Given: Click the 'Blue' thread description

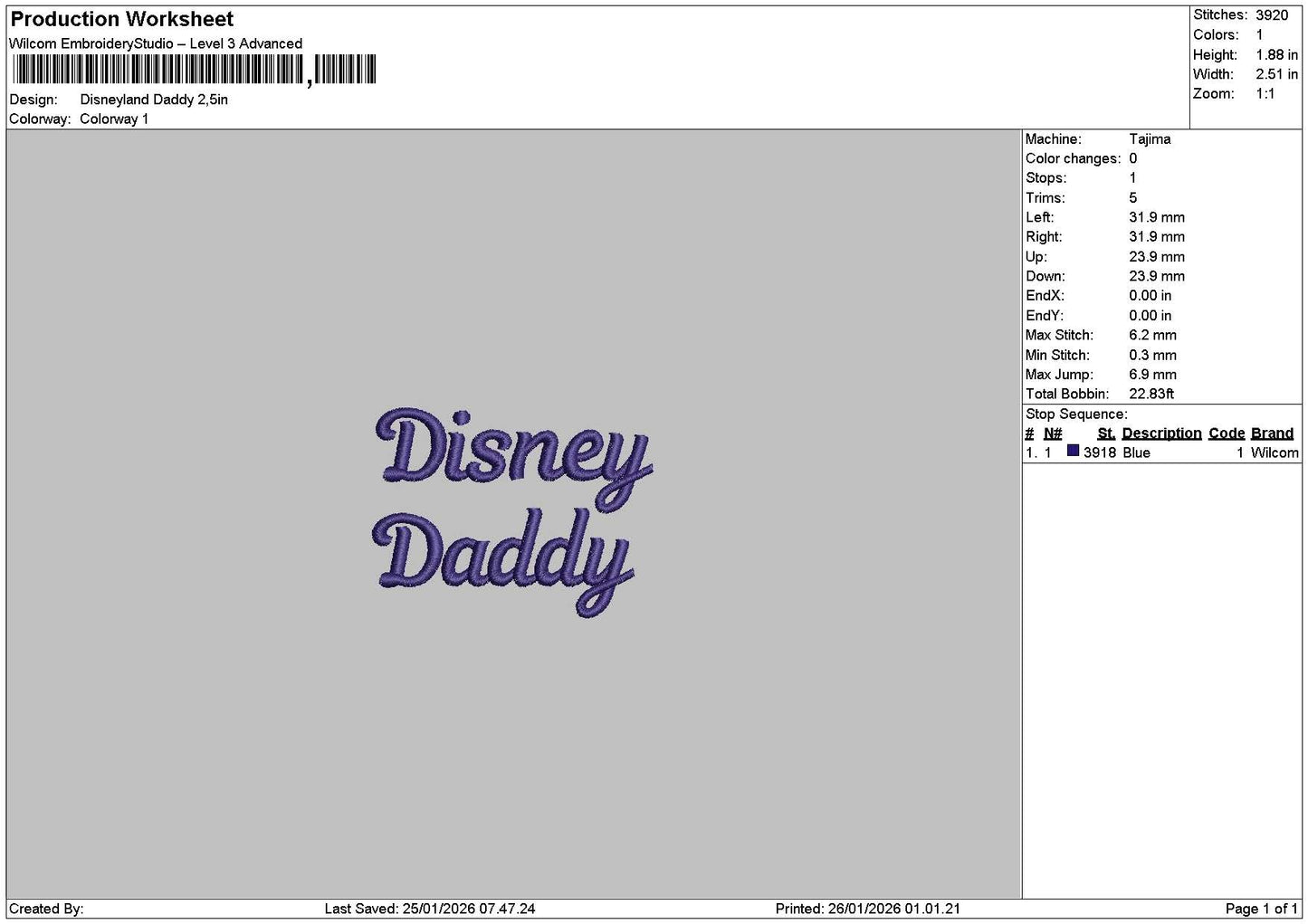Looking at the screenshot, I should click(1137, 452).
